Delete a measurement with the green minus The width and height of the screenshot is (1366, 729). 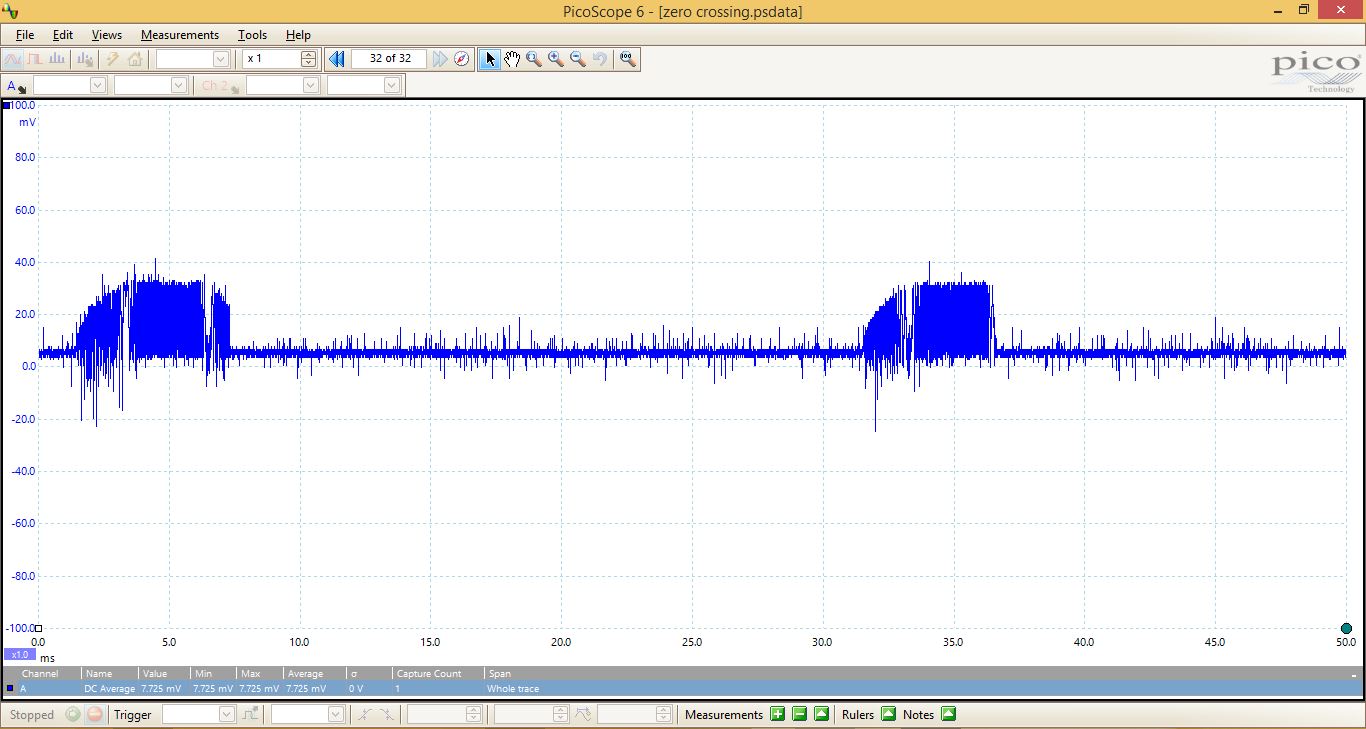coord(799,714)
